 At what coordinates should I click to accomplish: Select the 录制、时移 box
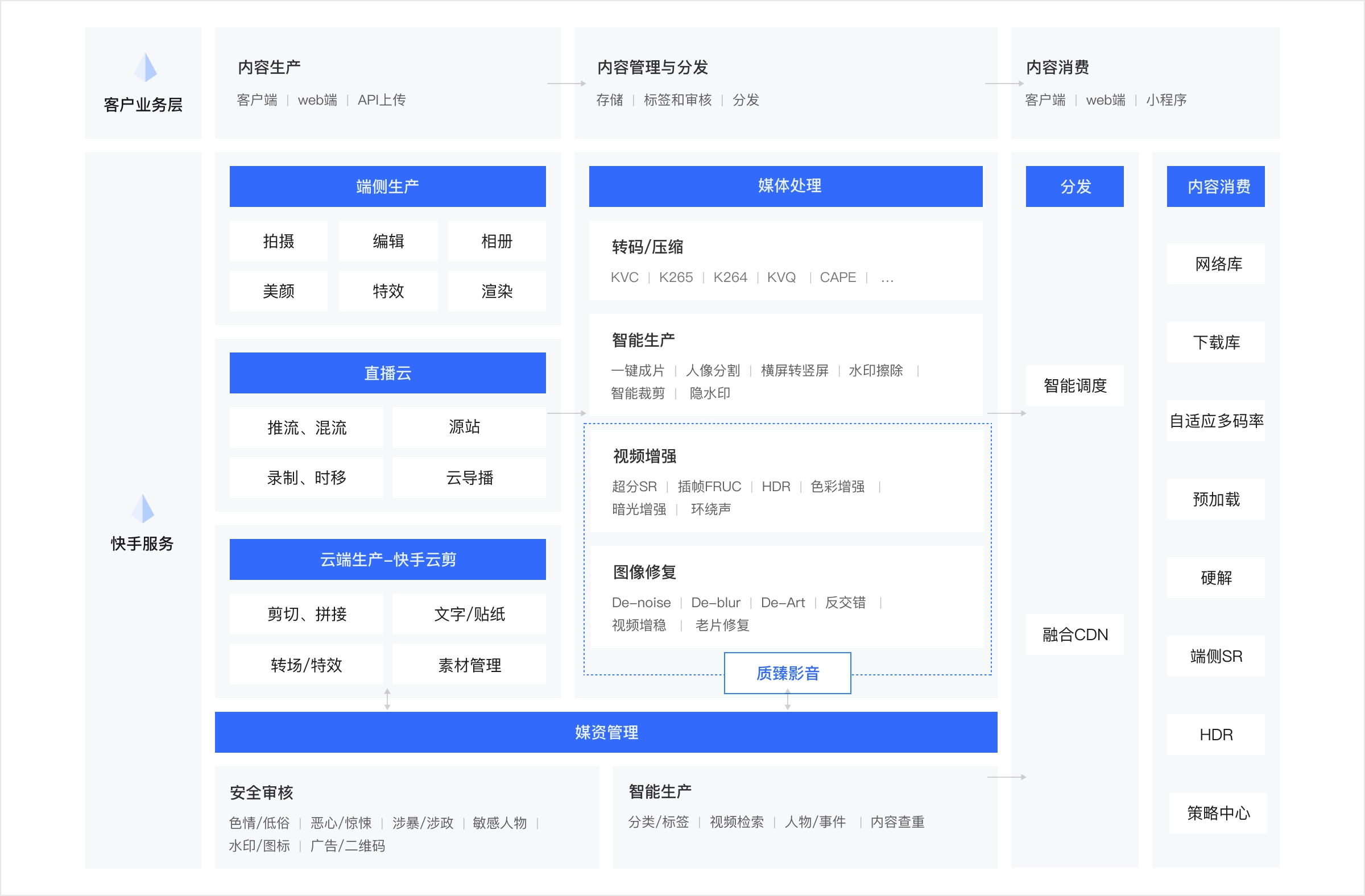pyautogui.click(x=306, y=478)
